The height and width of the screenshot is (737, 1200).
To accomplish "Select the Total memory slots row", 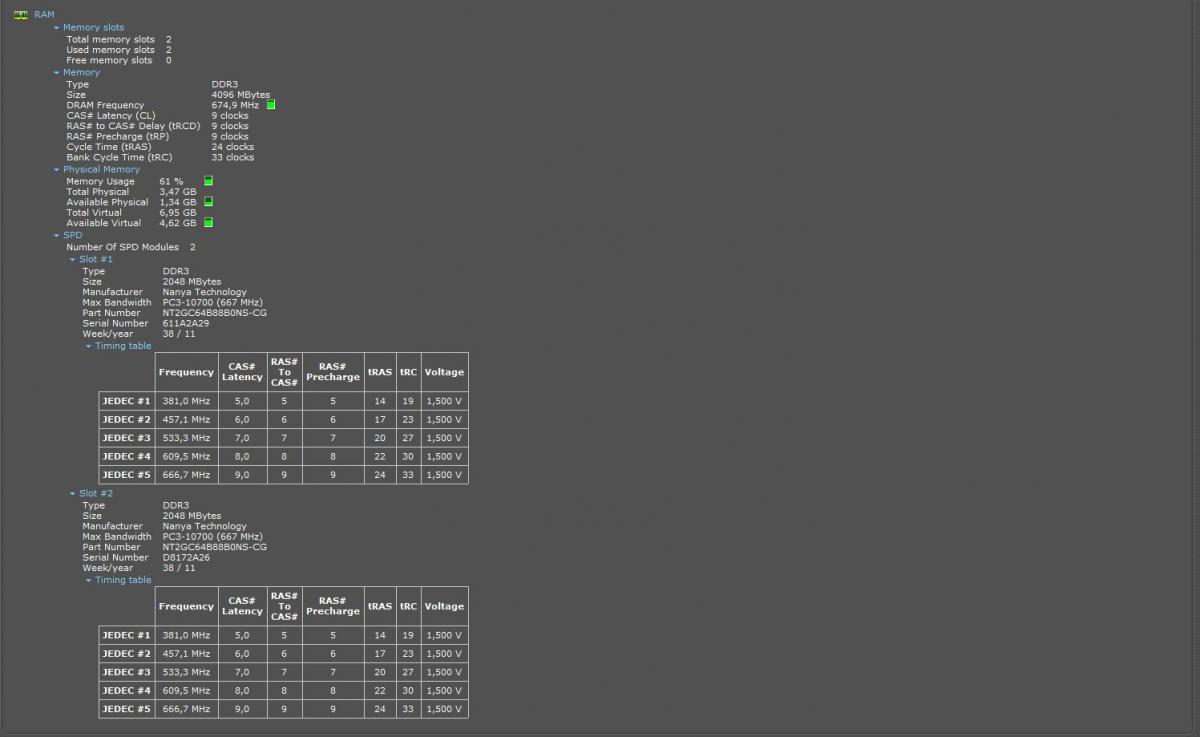I will [118, 39].
